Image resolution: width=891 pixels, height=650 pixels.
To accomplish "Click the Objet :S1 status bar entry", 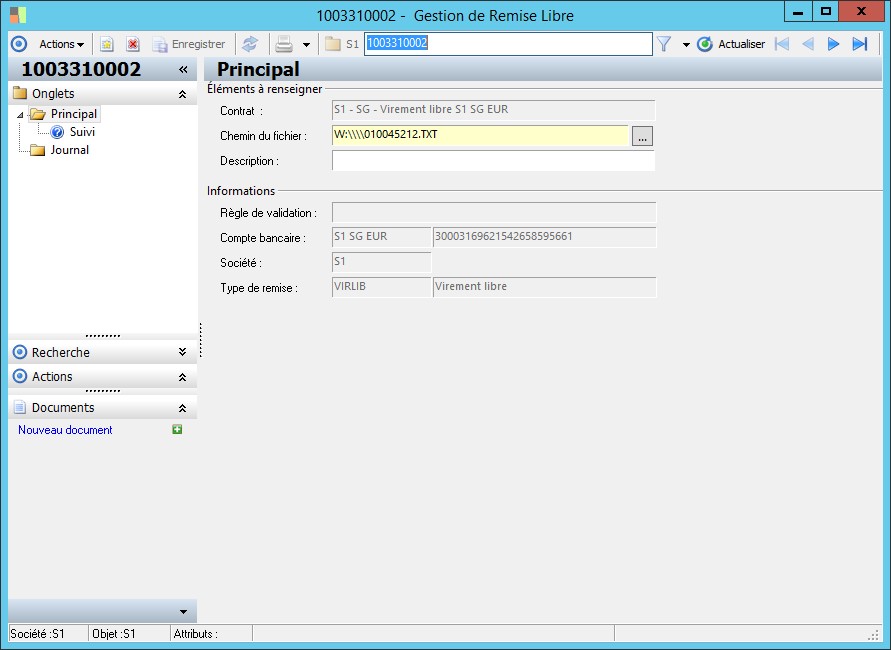I will click(129, 634).
